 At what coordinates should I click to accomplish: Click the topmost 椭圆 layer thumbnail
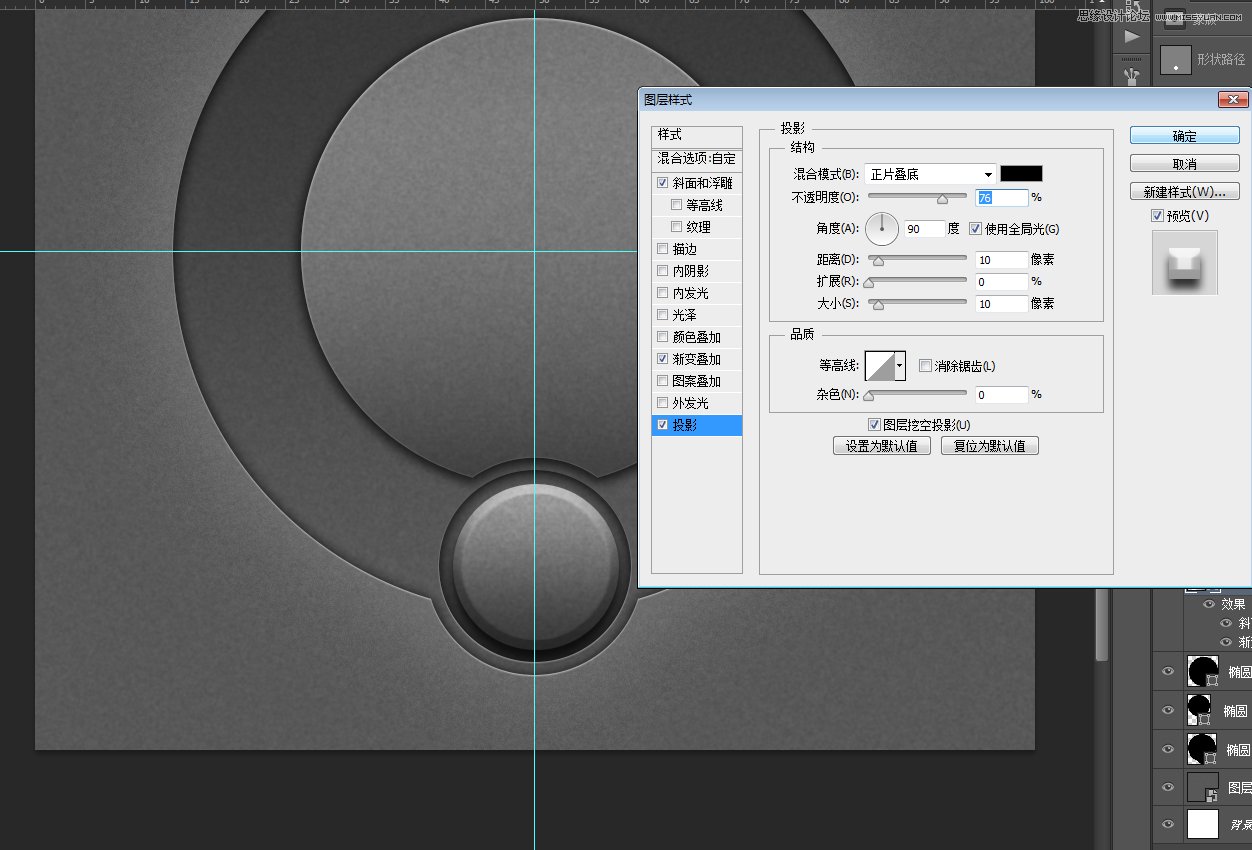(x=1202, y=671)
